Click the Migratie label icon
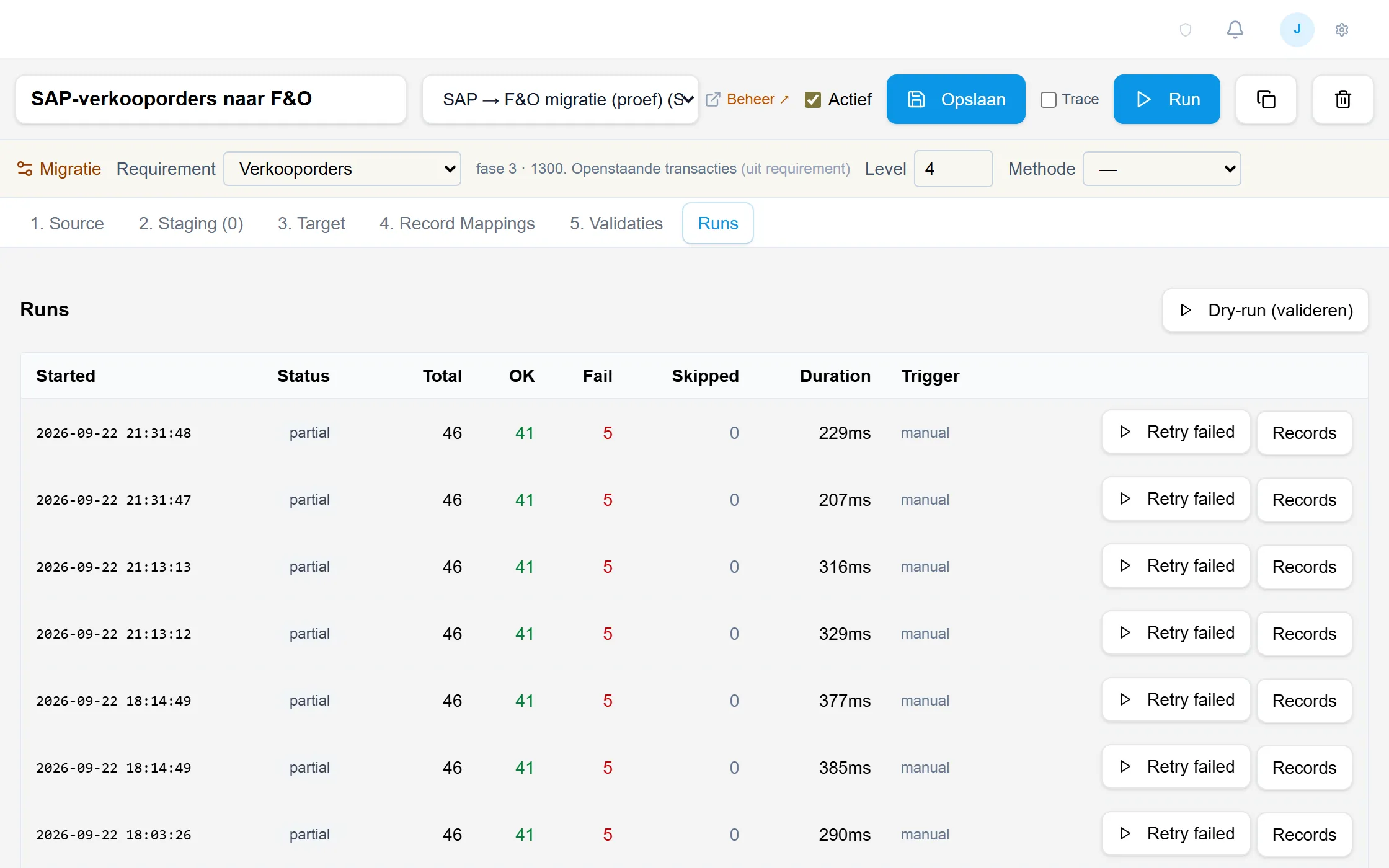 pos(25,169)
